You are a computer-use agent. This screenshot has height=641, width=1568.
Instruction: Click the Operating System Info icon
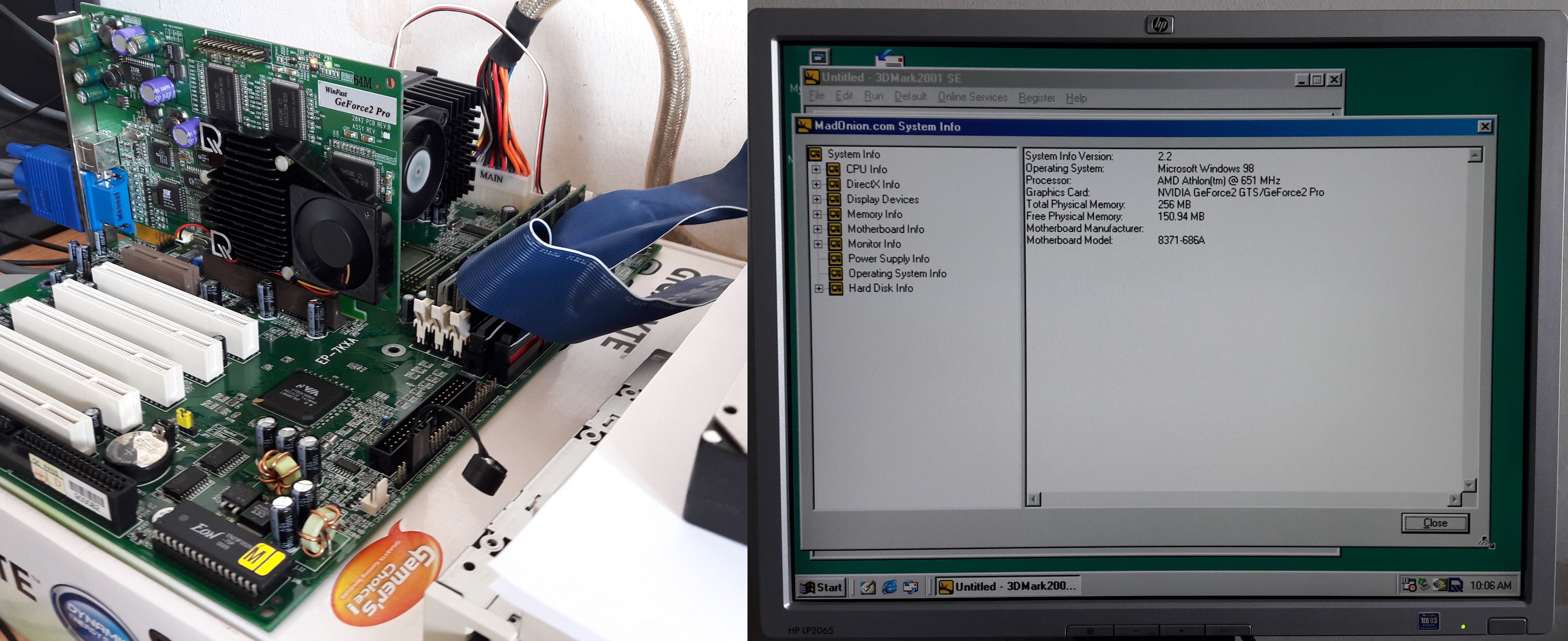[x=836, y=273]
